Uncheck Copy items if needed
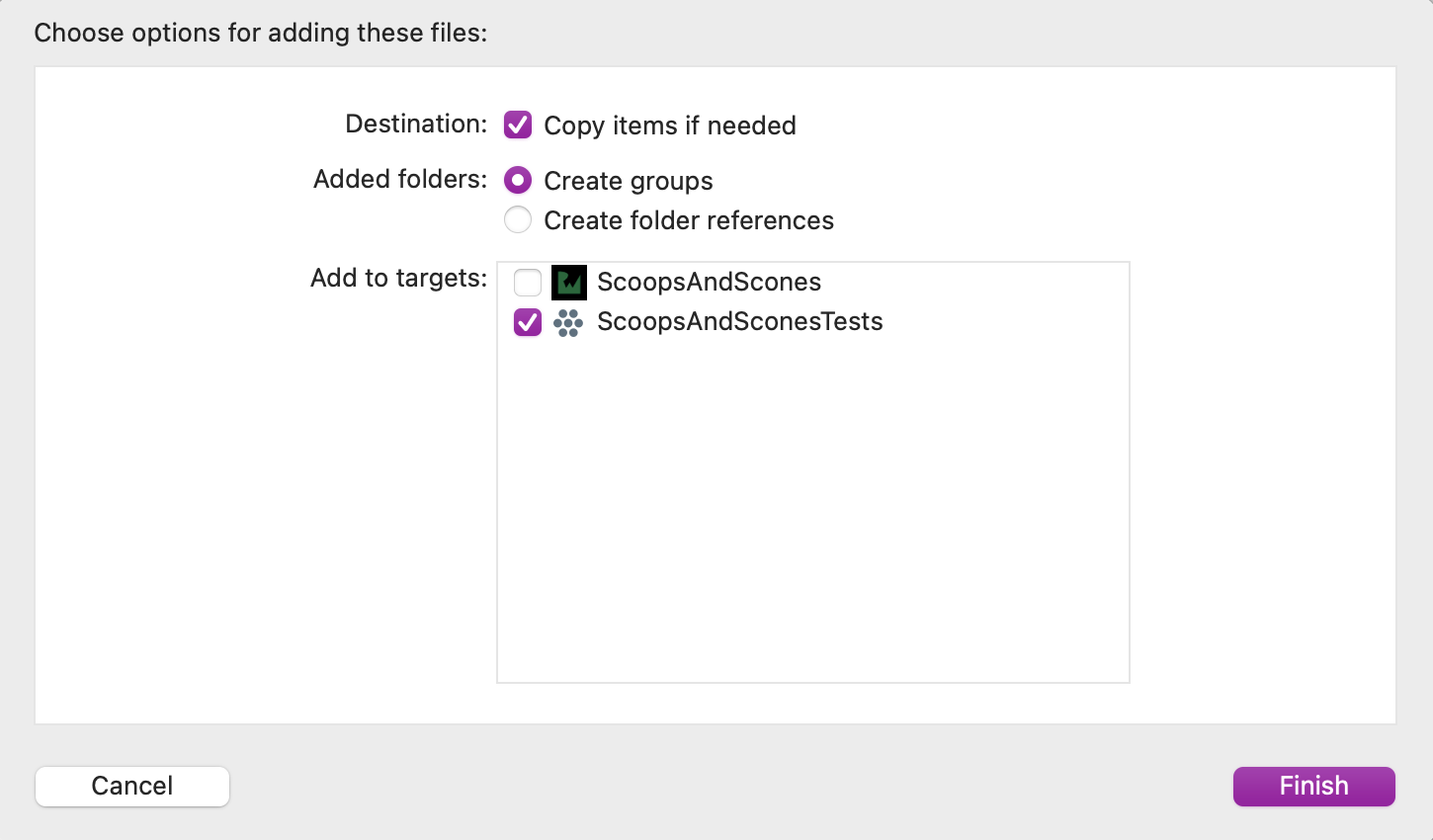This screenshot has height=840, width=1433. 517,125
